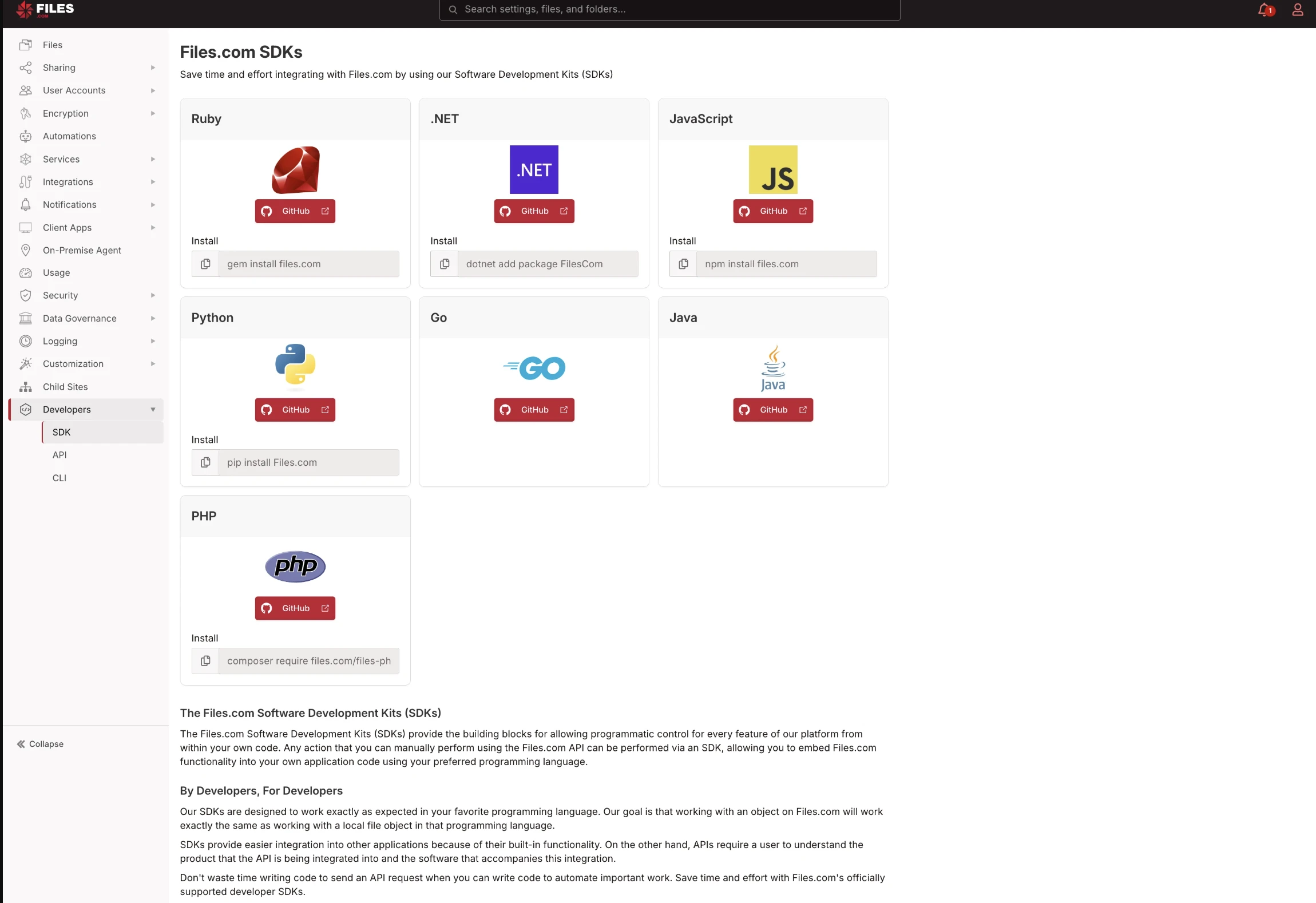Open the Ruby SDK GitHub button

295,211
